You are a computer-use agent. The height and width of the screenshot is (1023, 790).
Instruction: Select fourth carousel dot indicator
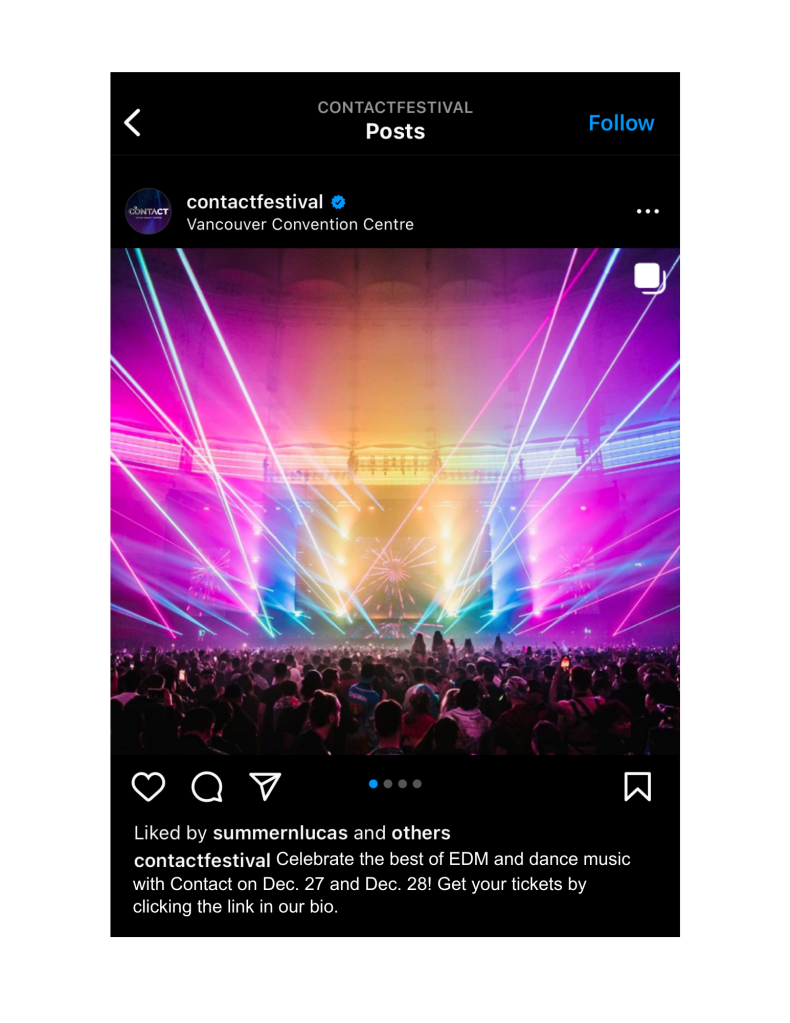click(x=417, y=784)
